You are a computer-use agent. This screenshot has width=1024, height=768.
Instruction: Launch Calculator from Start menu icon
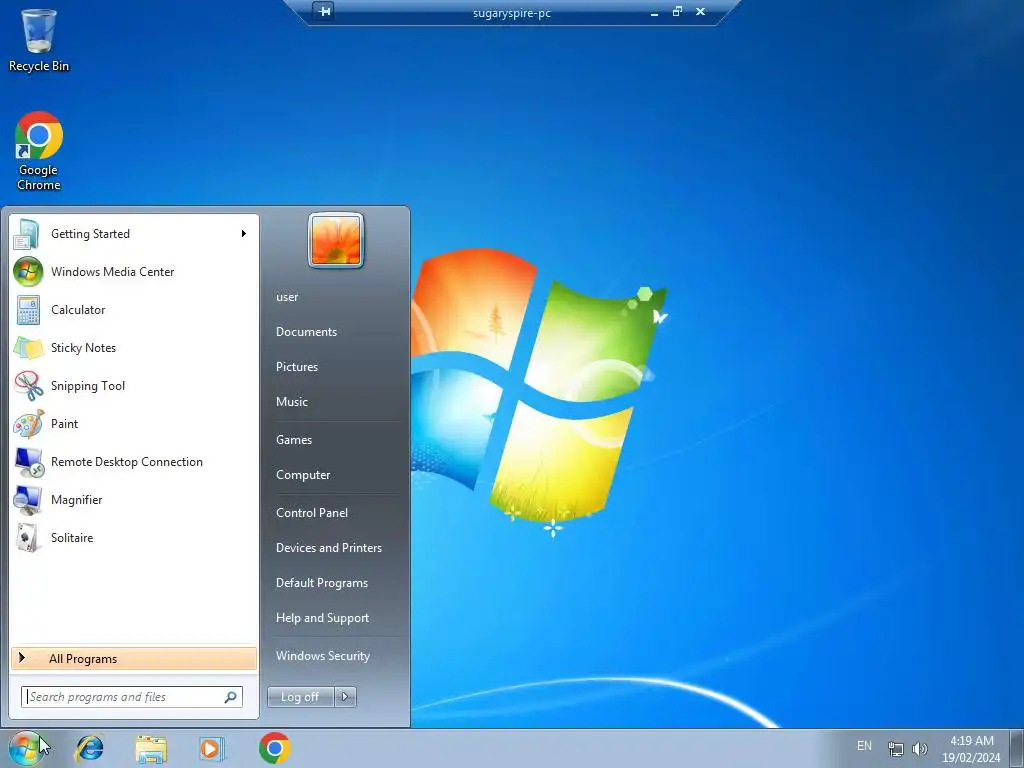pos(28,310)
